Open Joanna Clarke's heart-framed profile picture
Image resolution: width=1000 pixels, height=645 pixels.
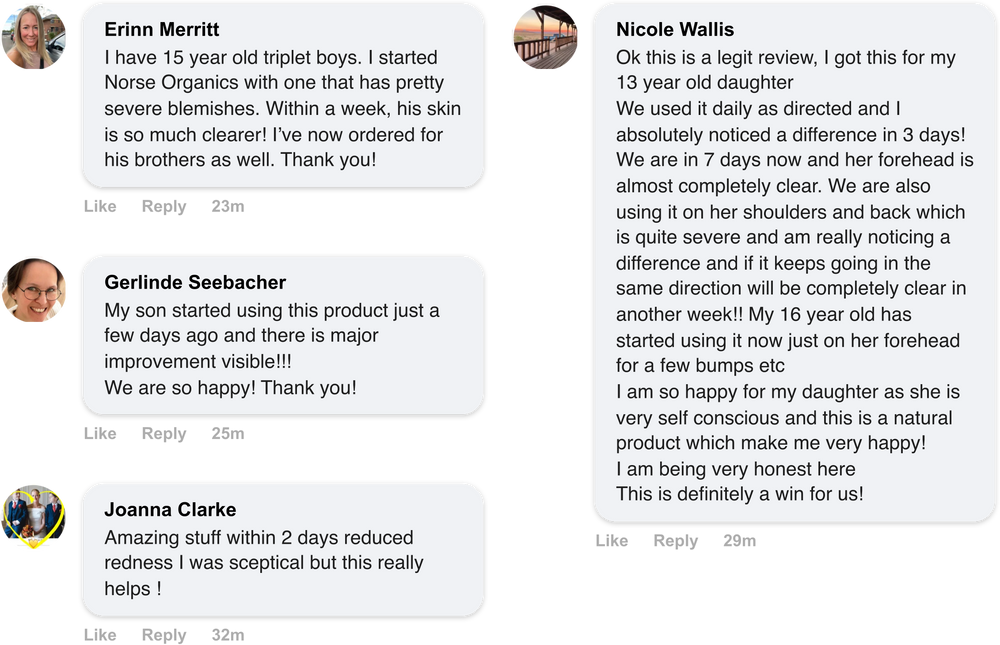coord(34,517)
